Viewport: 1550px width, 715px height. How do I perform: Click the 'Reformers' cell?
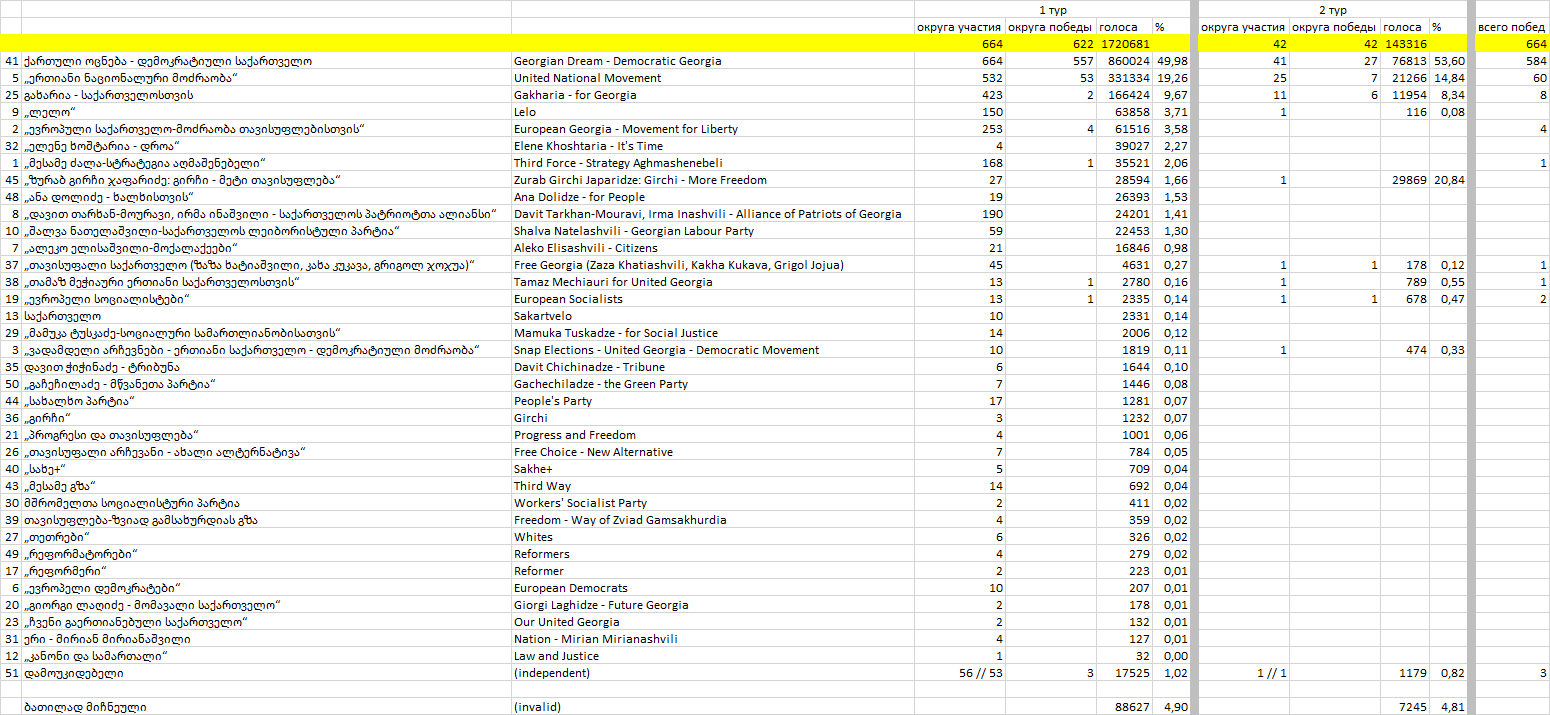(x=713, y=554)
